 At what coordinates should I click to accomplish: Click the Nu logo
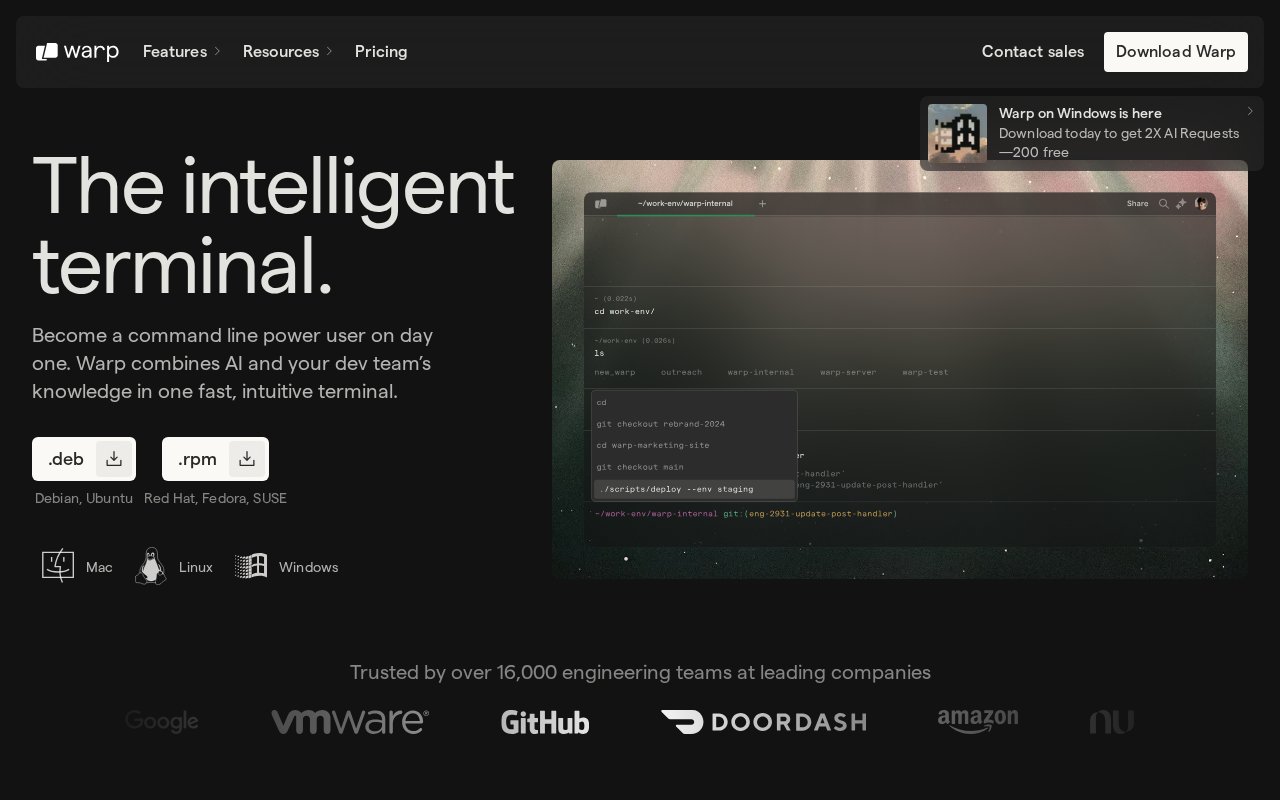click(x=1112, y=721)
